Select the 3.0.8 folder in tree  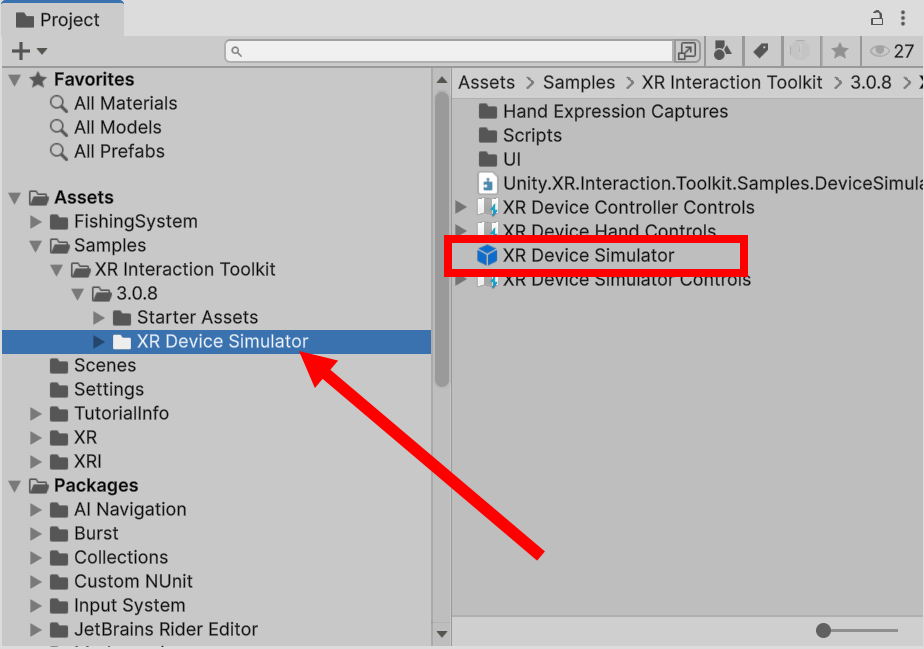(x=126, y=294)
